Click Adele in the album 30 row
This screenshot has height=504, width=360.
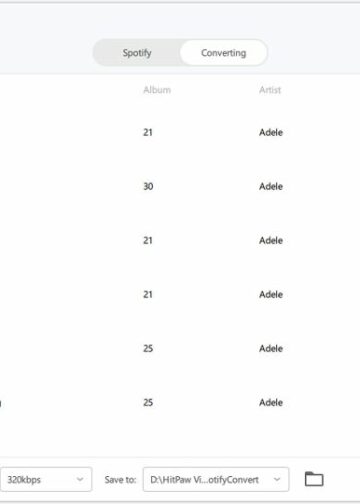[x=271, y=186]
